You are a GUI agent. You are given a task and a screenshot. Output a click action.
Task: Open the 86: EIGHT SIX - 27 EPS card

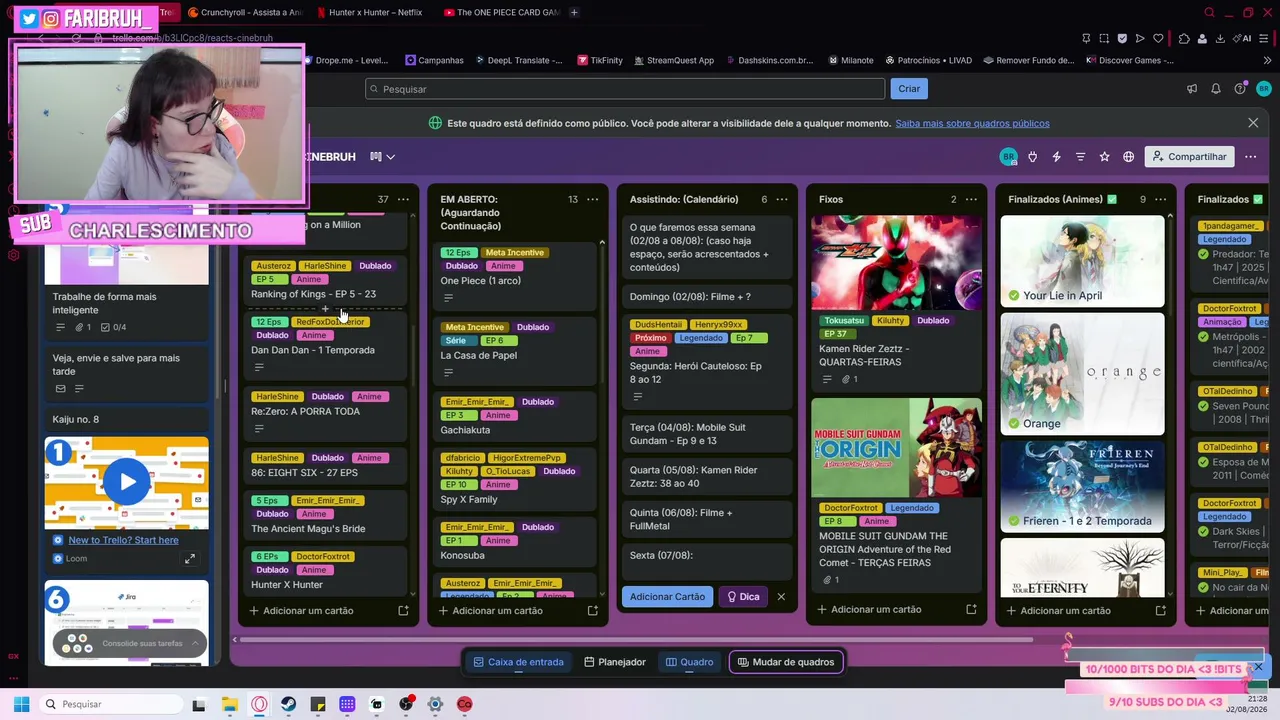pyautogui.click(x=327, y=465)
